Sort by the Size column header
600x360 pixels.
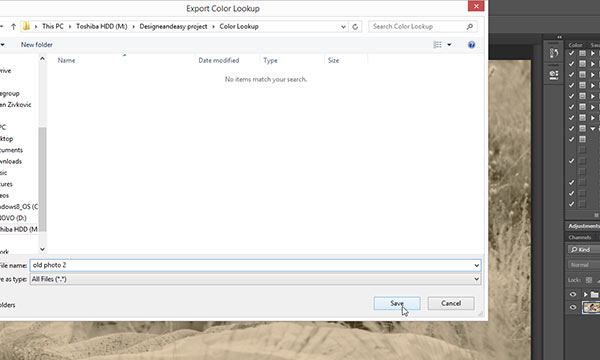pyautogui.click(x=333, y=60)
